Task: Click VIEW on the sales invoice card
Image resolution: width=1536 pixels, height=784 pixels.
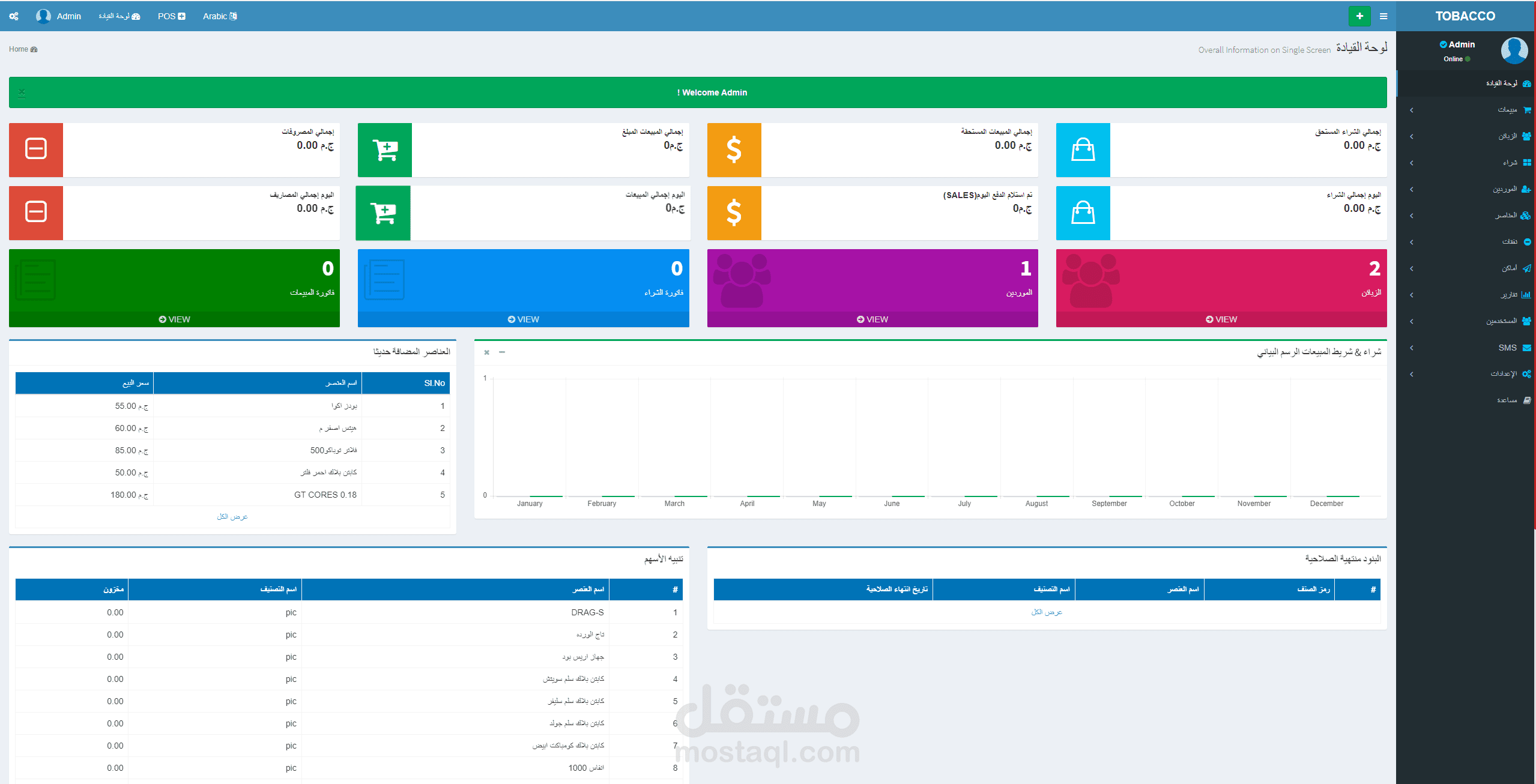Action: [174, 319]
